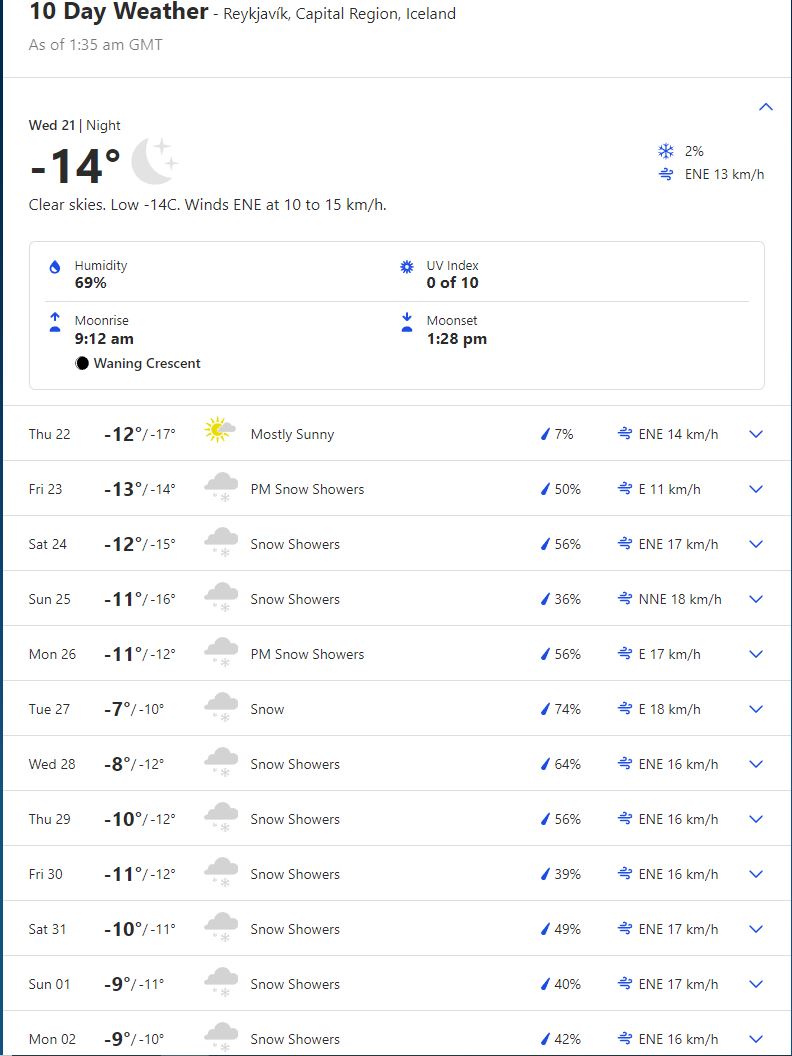Image resolution: width=792 pixels, height=1056 pixels.
Task: Click the Mostly Sunny icon for Thu 22
Action: 220,430
